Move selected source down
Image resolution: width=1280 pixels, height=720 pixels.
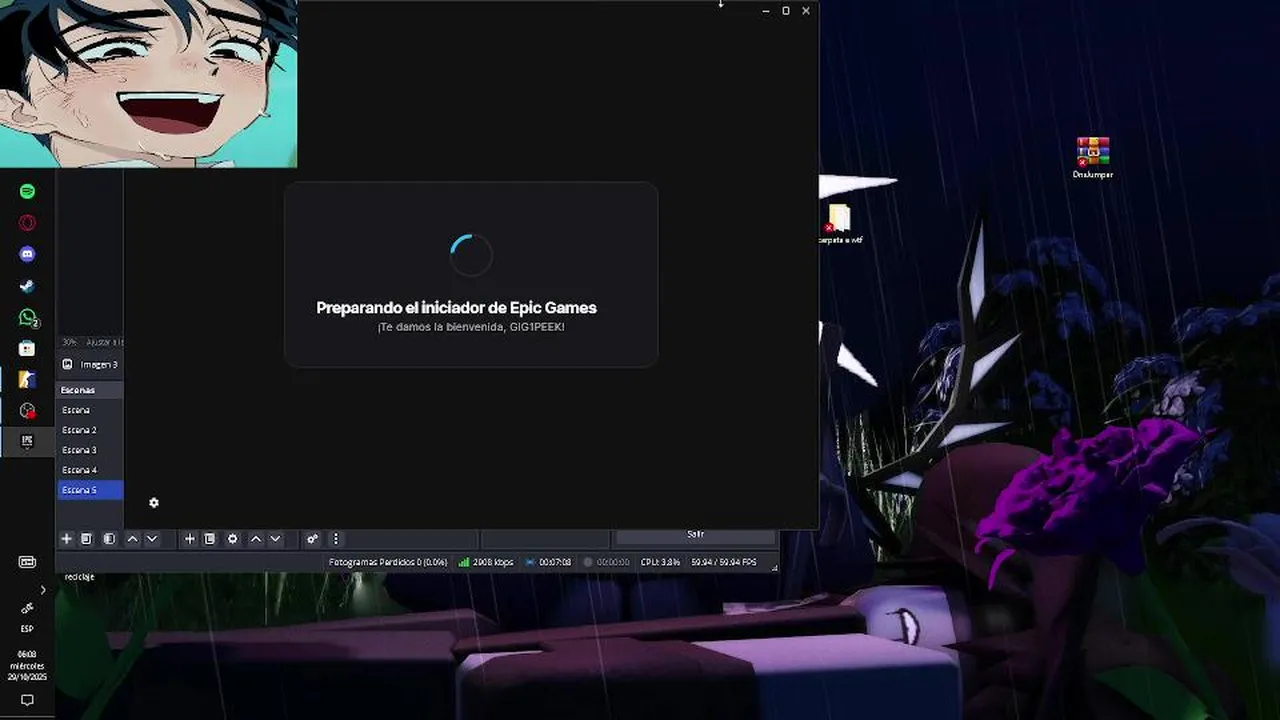[x=276, y=539]
